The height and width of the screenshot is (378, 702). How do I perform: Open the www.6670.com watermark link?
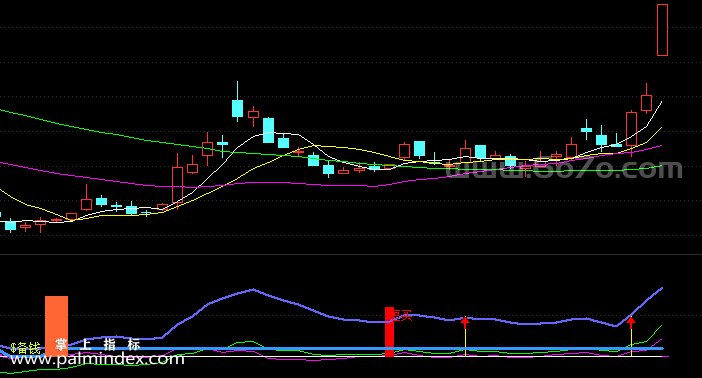pos(565,169)
